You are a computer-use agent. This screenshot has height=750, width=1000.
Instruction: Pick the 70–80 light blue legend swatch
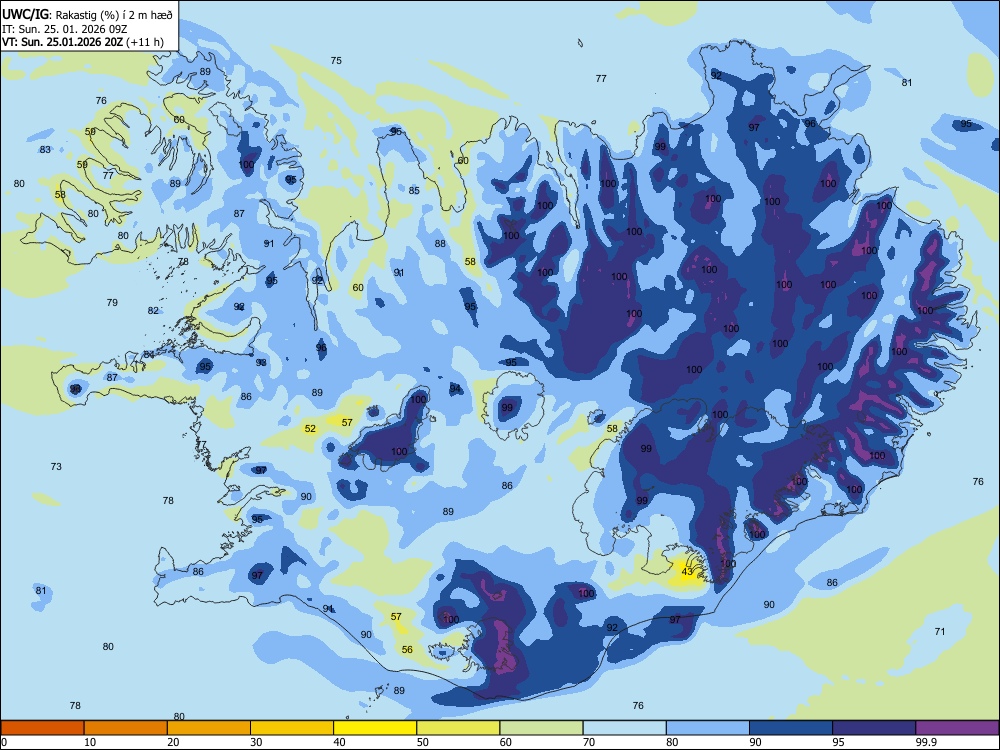[624, 728]
